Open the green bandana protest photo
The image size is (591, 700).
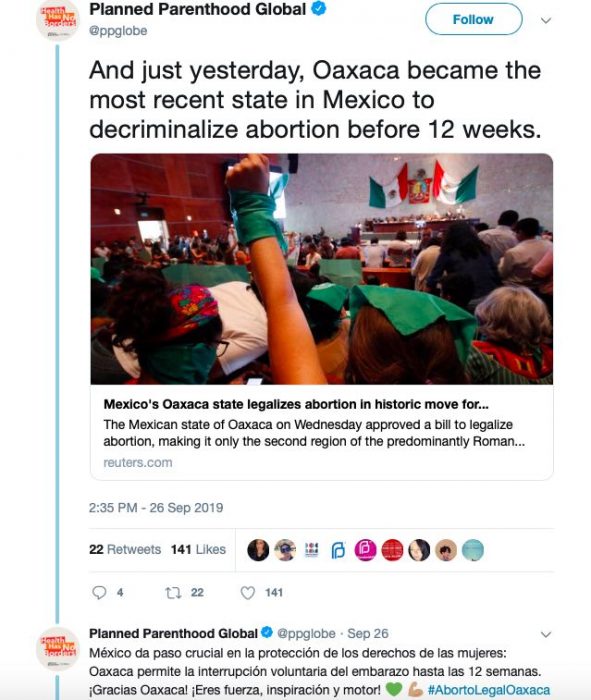coord(322,269)
